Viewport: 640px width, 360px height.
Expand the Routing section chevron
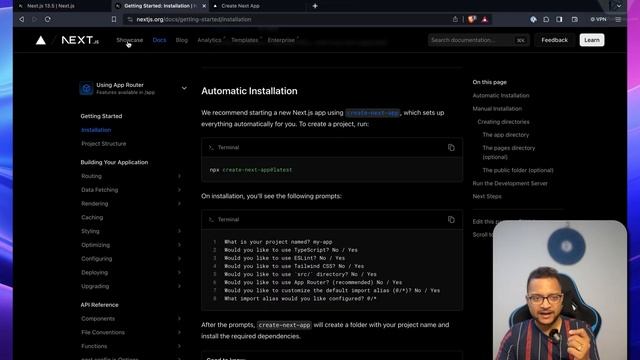click(x=179, y=176)
